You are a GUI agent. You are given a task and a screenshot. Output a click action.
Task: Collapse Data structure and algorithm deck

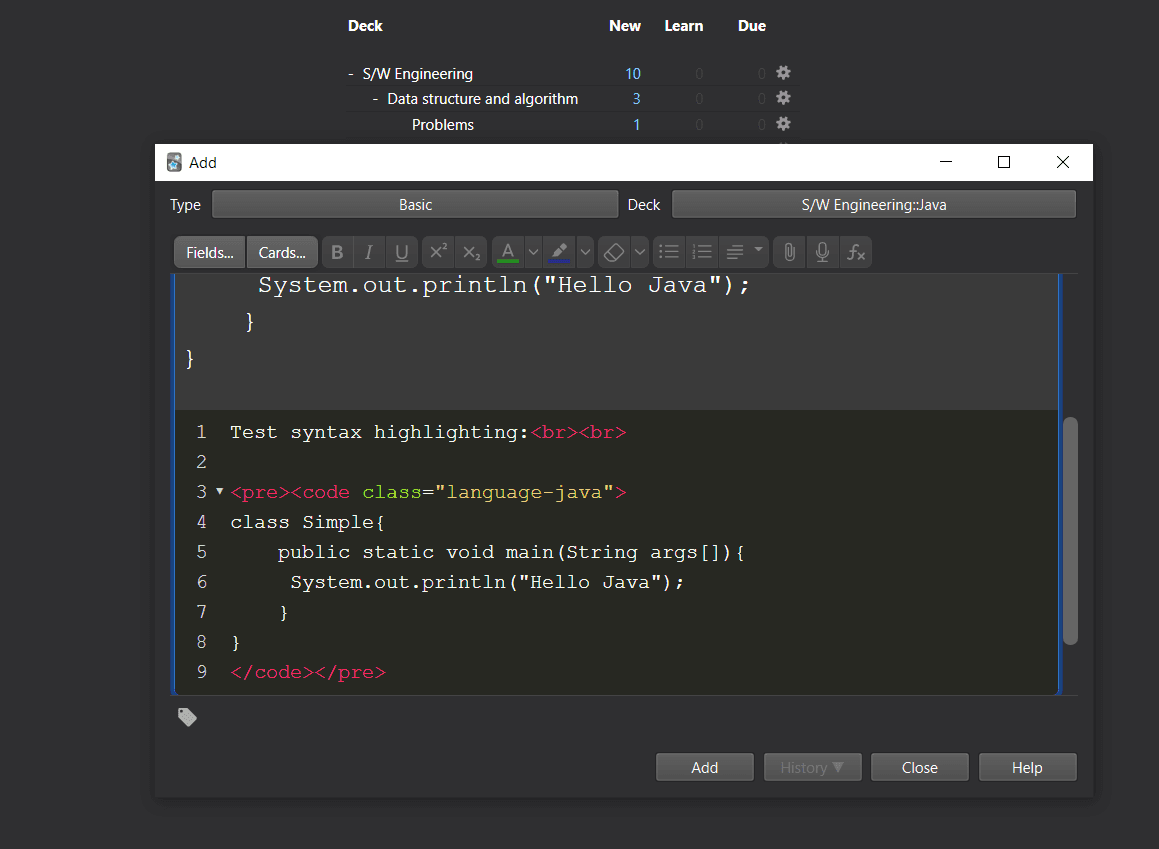point(375,99)
